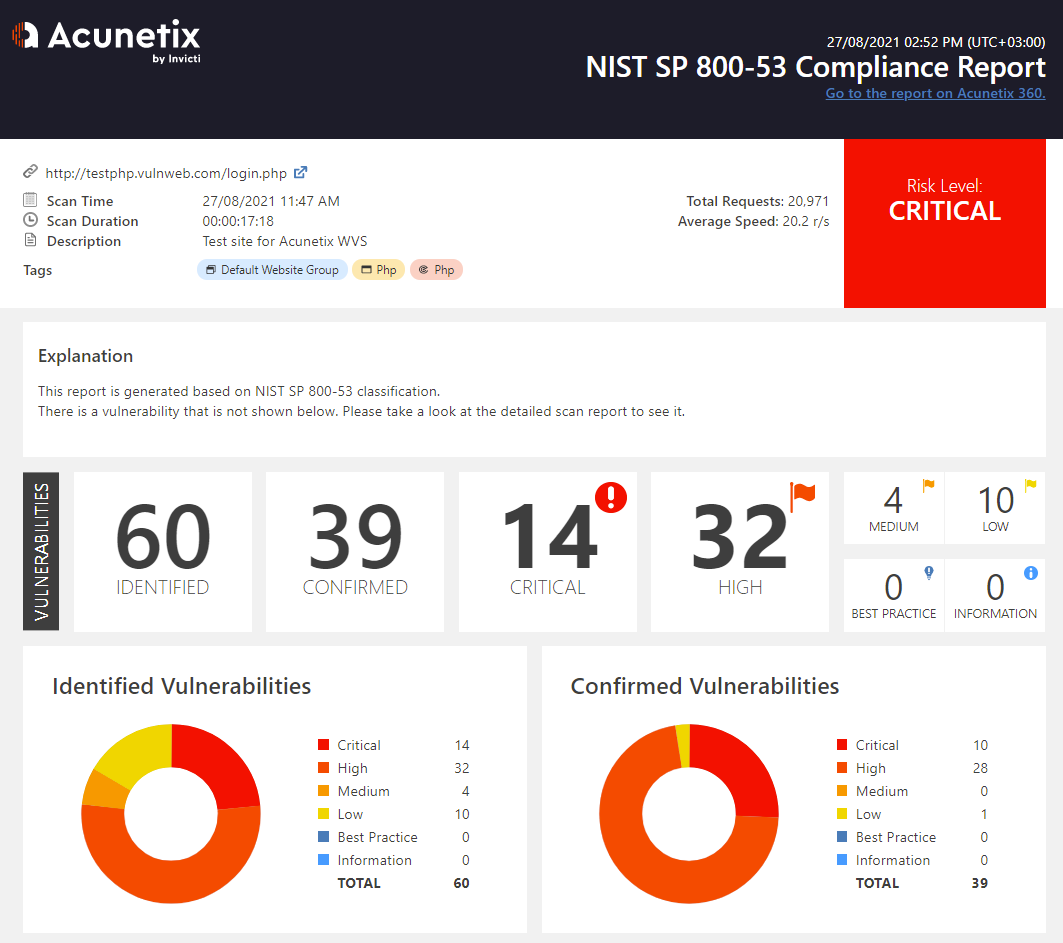Viewport: 1063px width, 943px height.
Task: Click the orange High swatch in the Confirmed legend
Action: coord(842,767)
